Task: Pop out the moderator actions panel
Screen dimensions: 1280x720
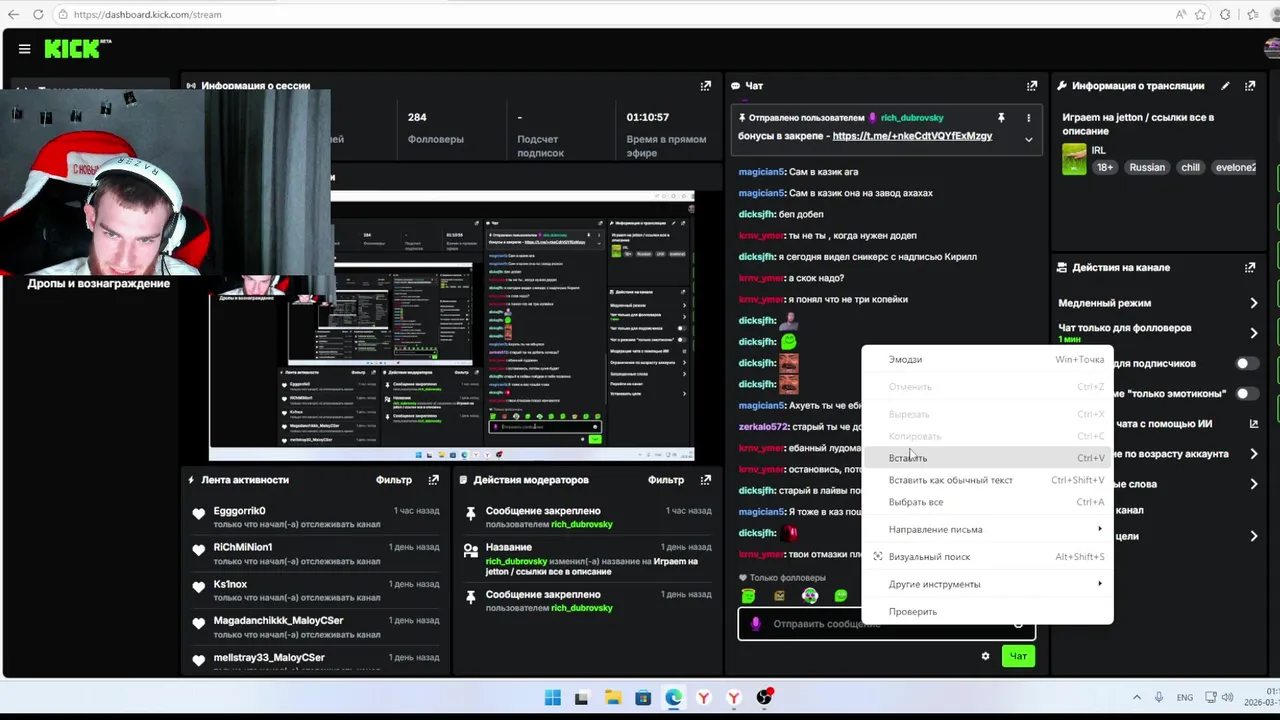Action: [706, 480]
